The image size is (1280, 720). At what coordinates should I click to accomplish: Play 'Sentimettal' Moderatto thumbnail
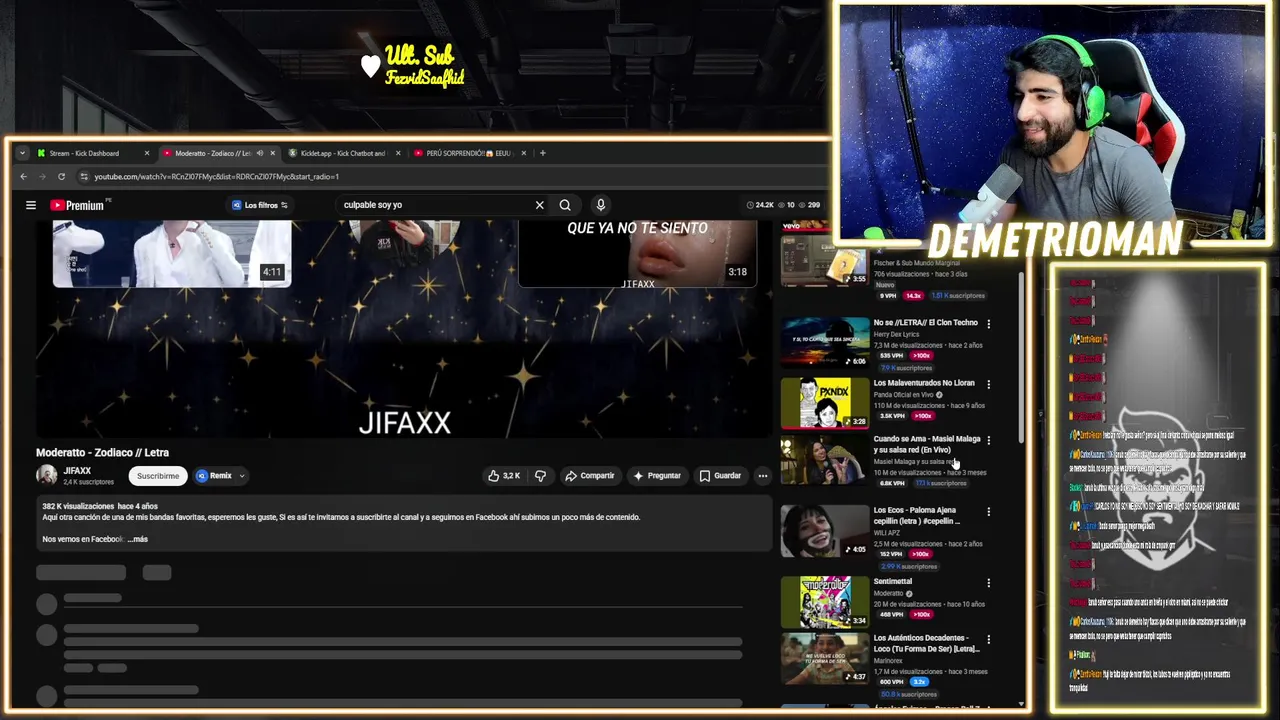[825, 602]
